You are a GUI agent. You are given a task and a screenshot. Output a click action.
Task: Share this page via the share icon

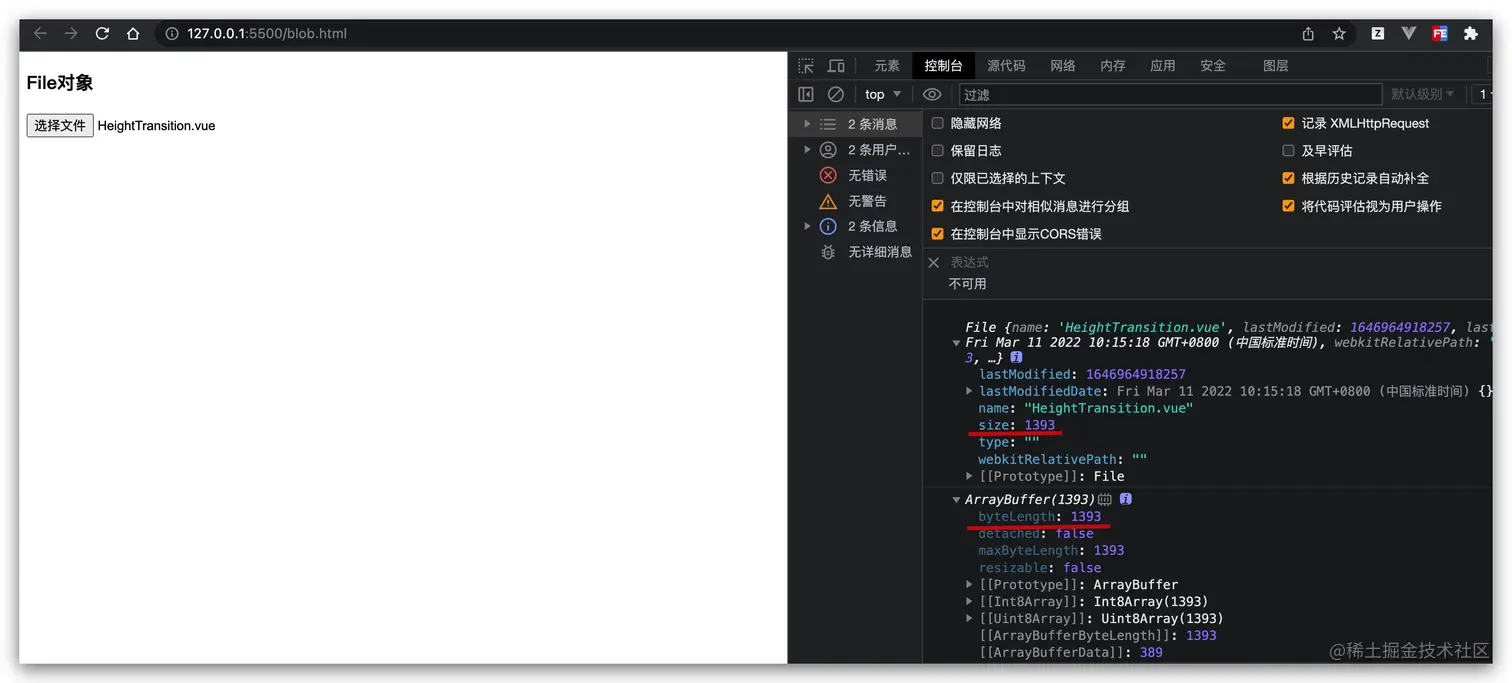[1308, 33]
